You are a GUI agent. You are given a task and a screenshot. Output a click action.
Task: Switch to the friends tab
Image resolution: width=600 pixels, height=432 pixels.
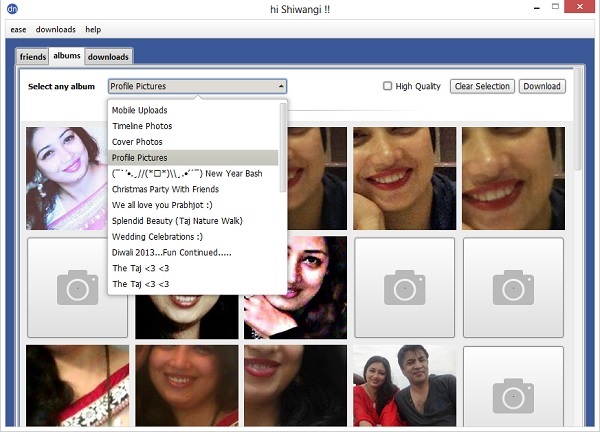click(x=33, y=57)
